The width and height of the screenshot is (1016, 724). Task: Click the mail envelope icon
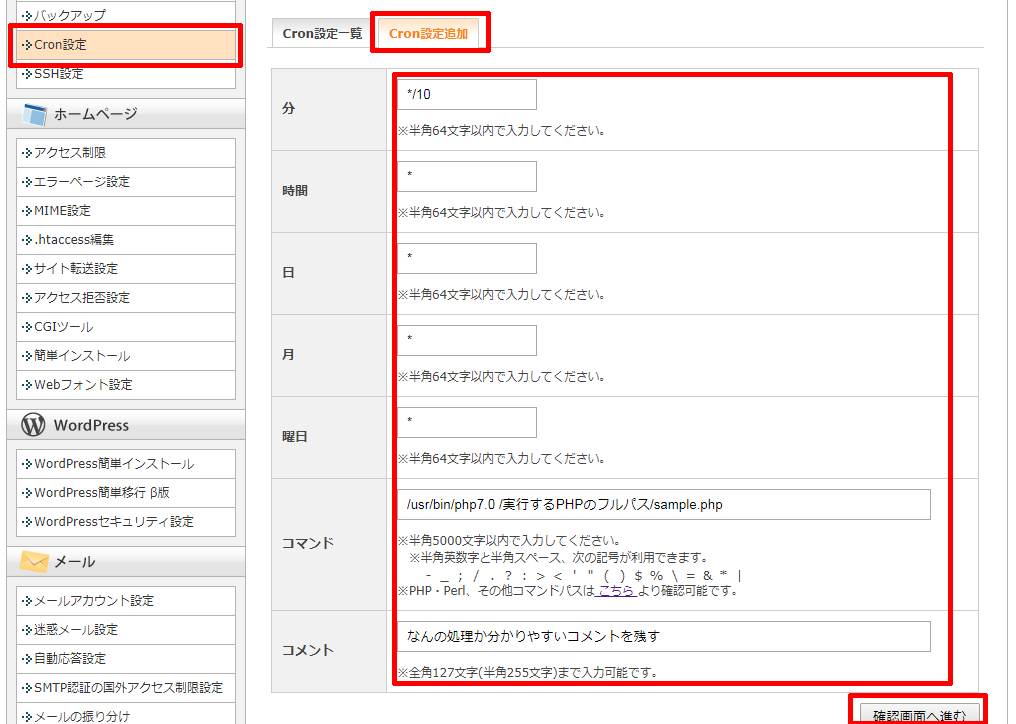(34, 562)
